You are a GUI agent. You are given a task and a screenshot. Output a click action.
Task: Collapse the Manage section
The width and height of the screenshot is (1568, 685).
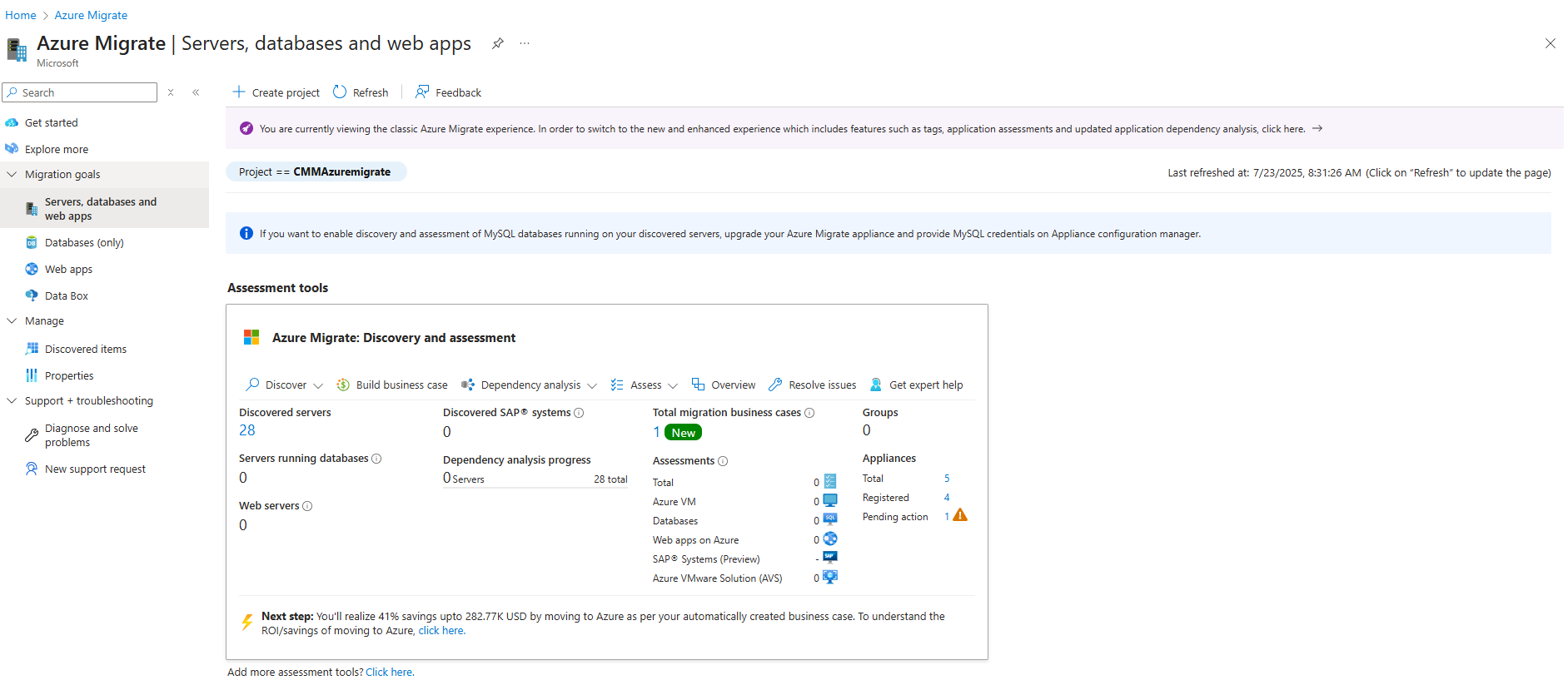click(x=12, y=320)
